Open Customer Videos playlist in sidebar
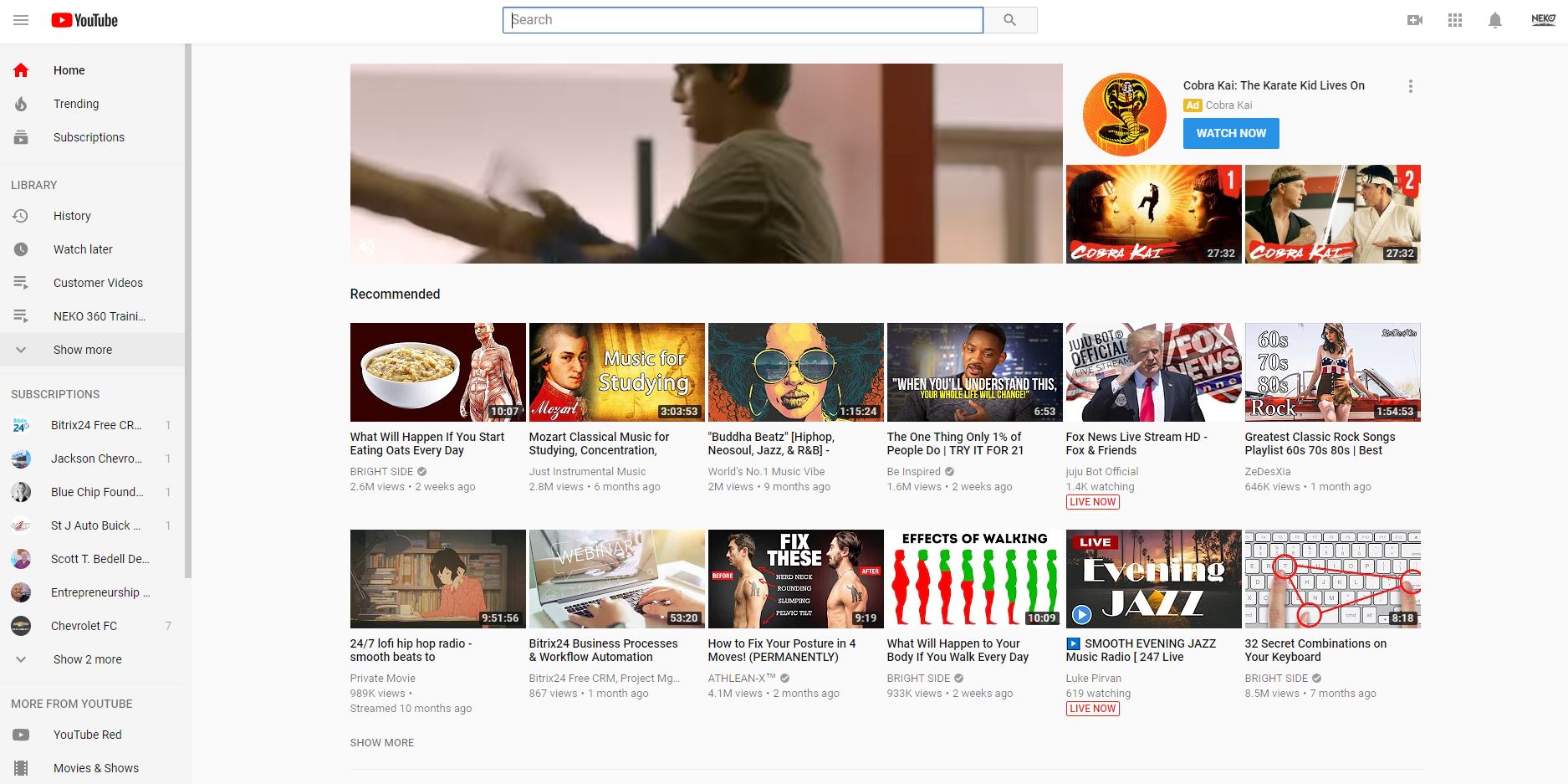Screen dimensions: 1568x784 [x=92, y=283]
